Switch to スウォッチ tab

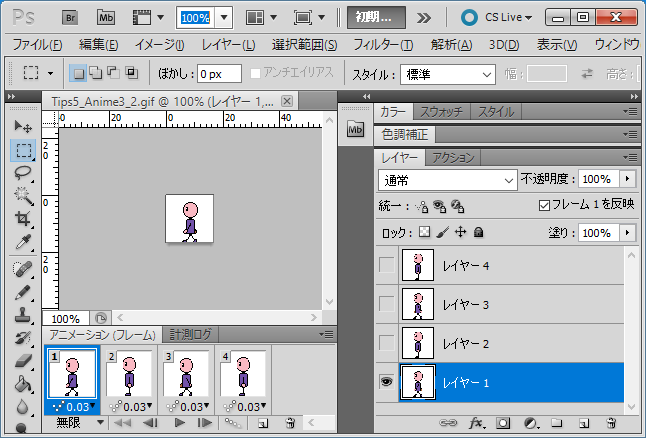click(441, 112)
